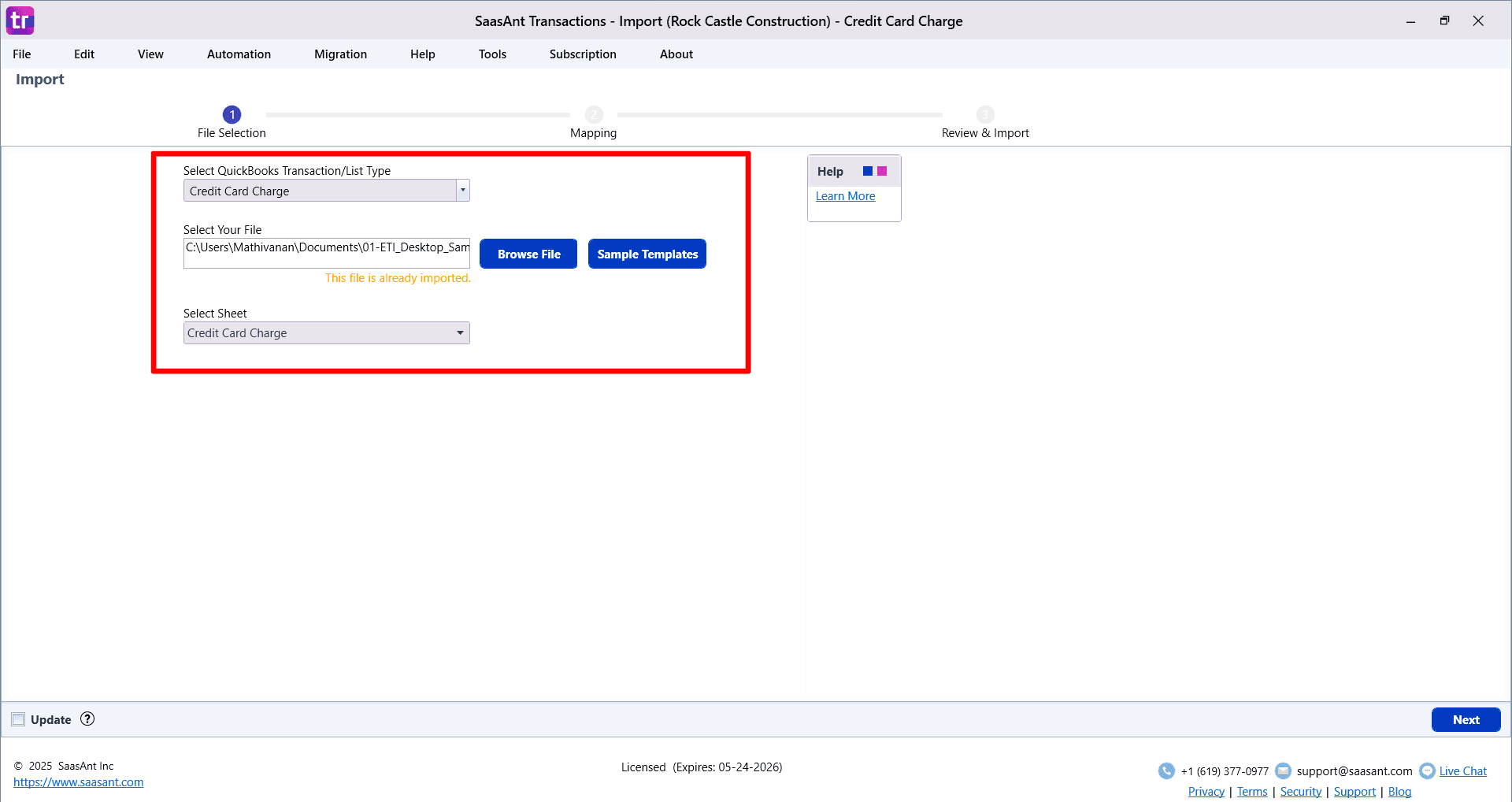
Task: Open the Transaction/List Type dropdown arrow
Action: 463,191
